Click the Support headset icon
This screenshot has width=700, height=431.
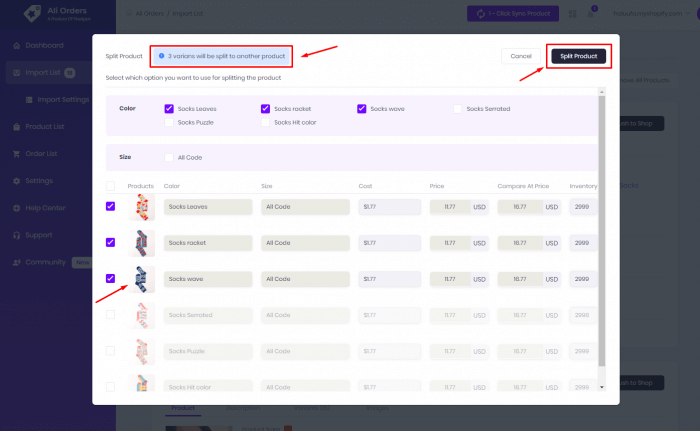pyautogui.click(x=17, y=235)
